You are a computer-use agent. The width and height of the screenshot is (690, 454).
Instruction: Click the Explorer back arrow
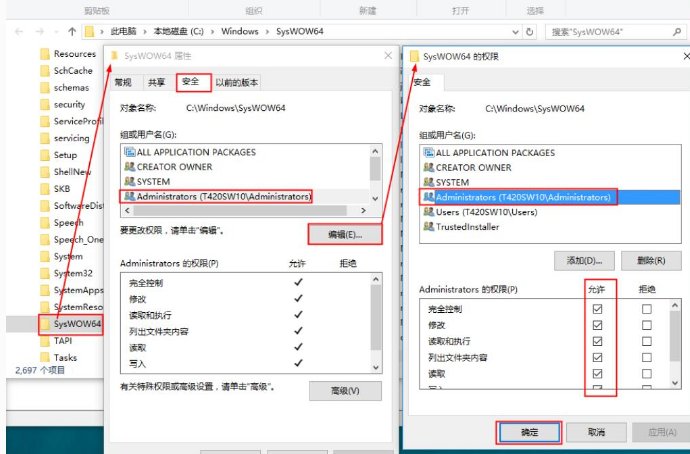(18, 32)
